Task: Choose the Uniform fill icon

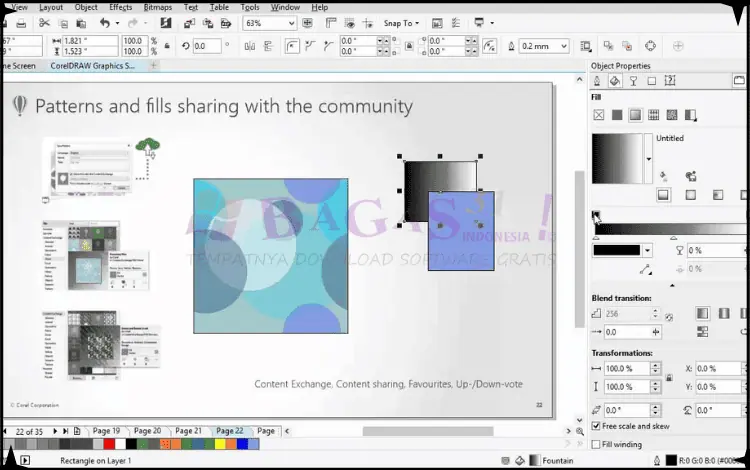Action: [616, 116]
